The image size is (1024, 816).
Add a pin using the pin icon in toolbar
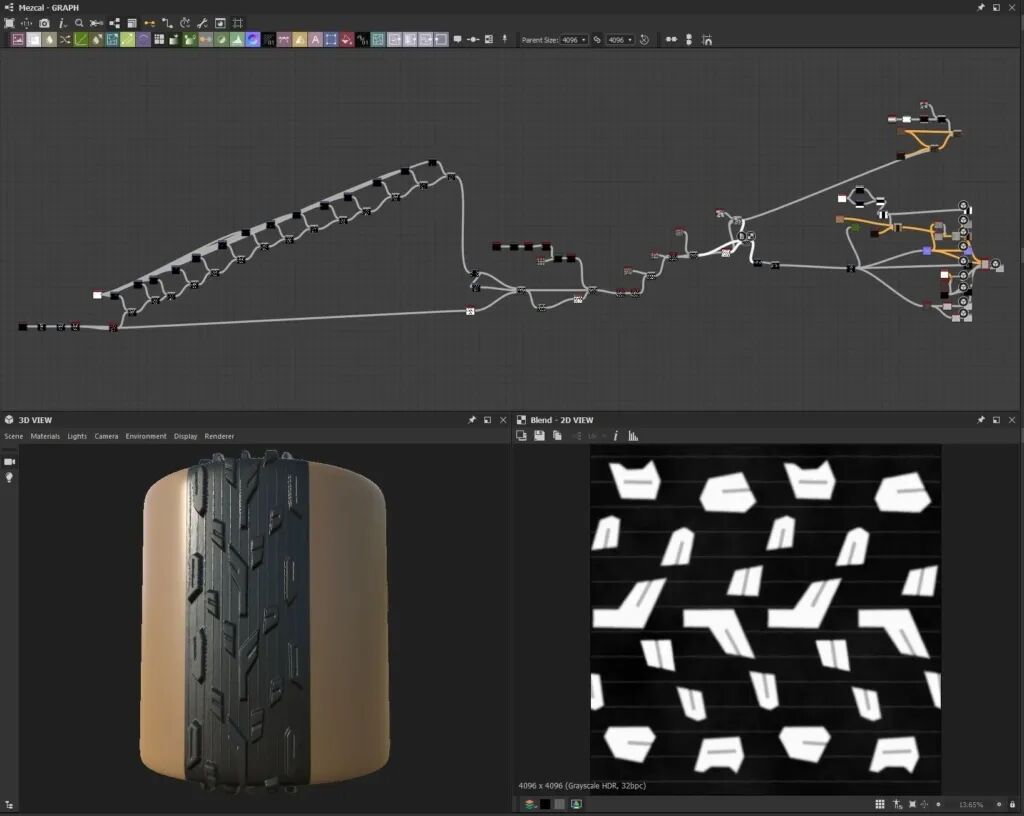pyautogui.click(x=505, y=39)
